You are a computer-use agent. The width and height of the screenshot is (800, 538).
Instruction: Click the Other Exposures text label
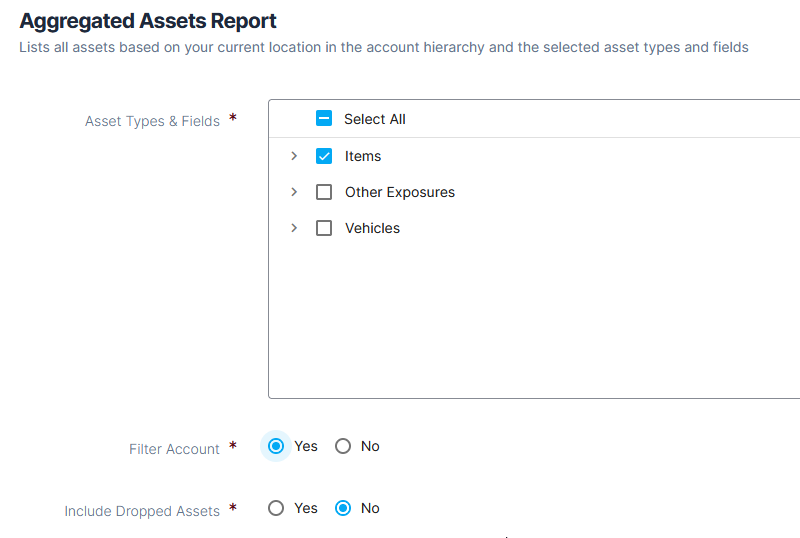click(x=399, y=192)
